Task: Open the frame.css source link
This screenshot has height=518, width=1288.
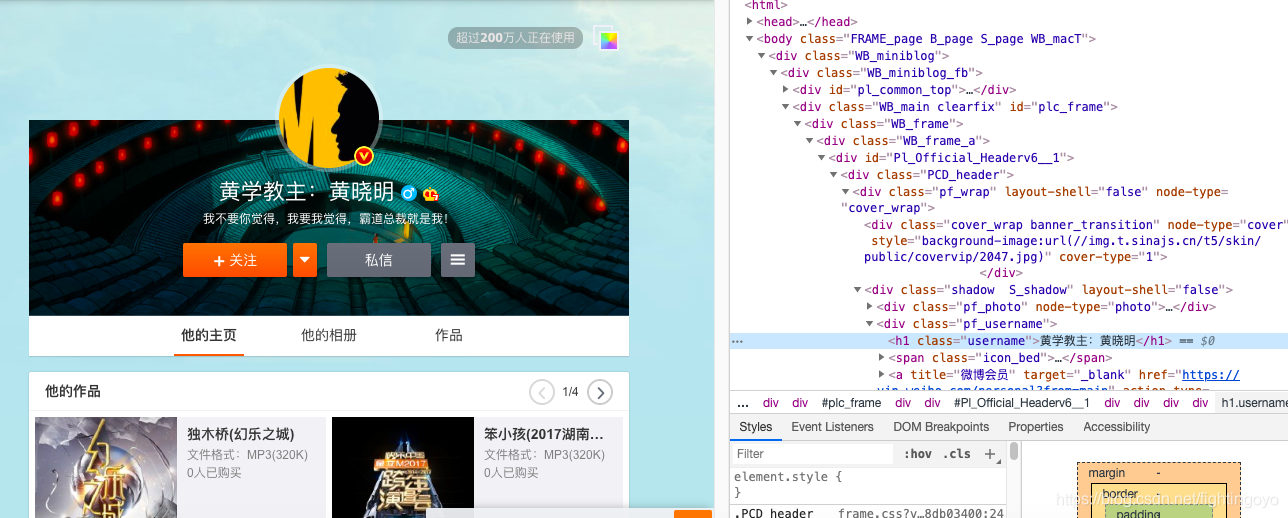Action: (x=921, y=513)
